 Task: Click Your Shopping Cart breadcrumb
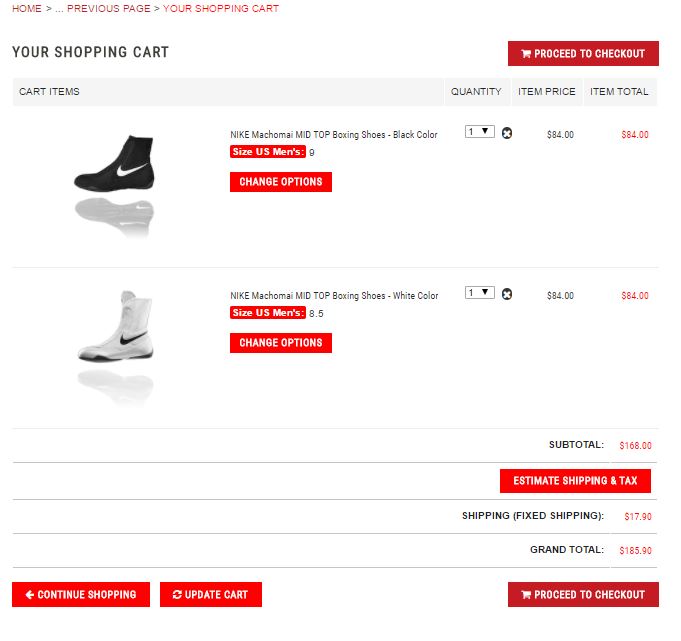[x=221, y=8]
